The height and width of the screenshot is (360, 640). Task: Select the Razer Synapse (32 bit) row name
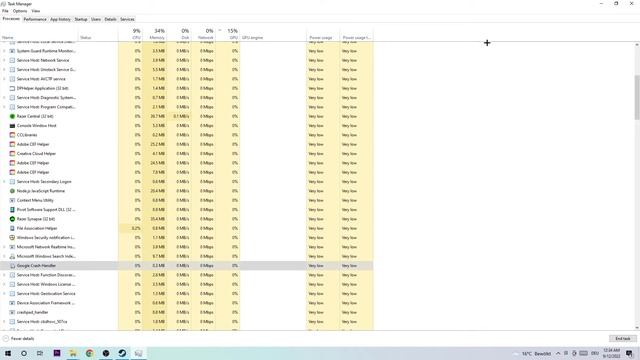click(36, 219)
